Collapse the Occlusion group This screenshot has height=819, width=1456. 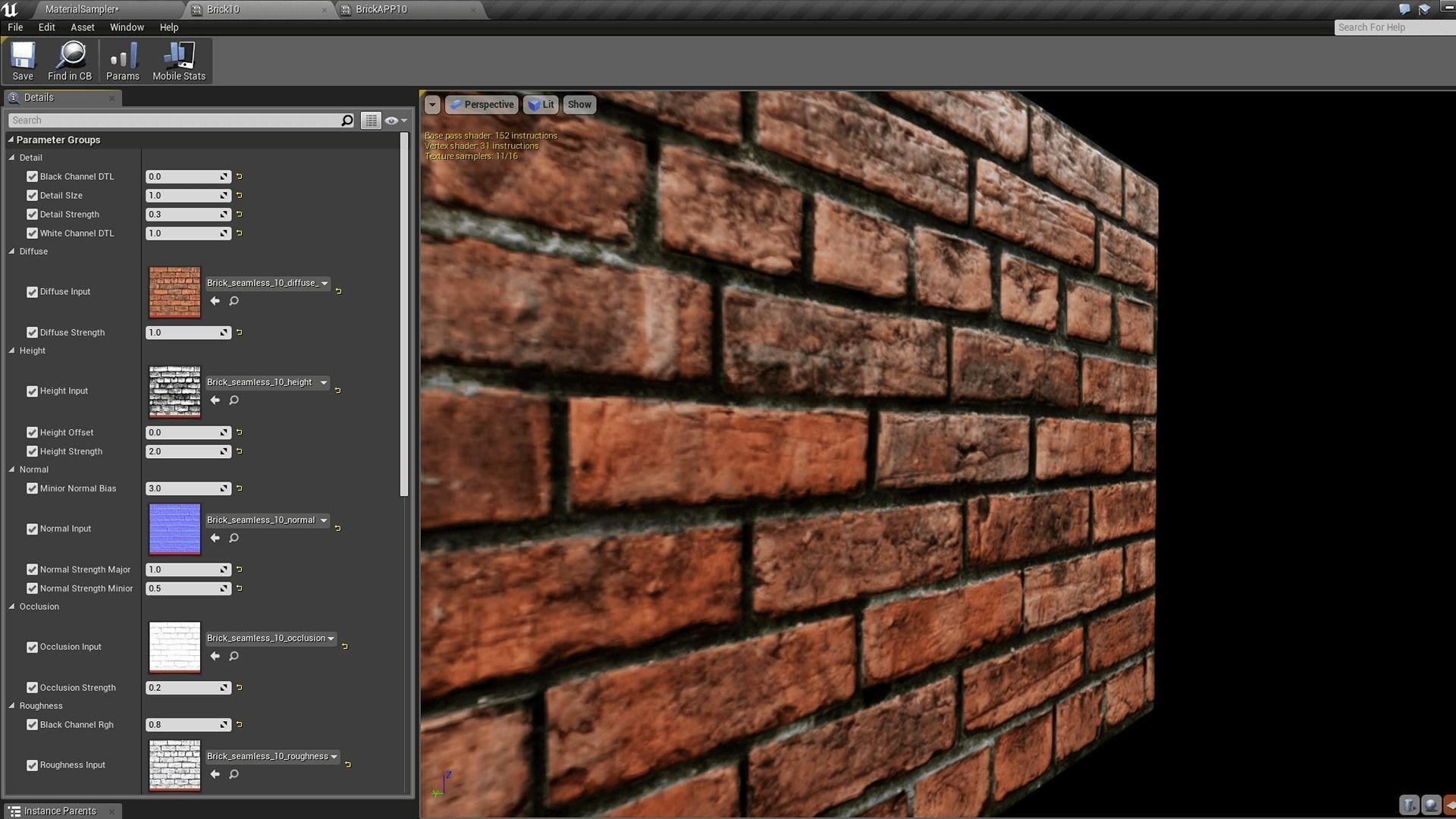point(11,607)
